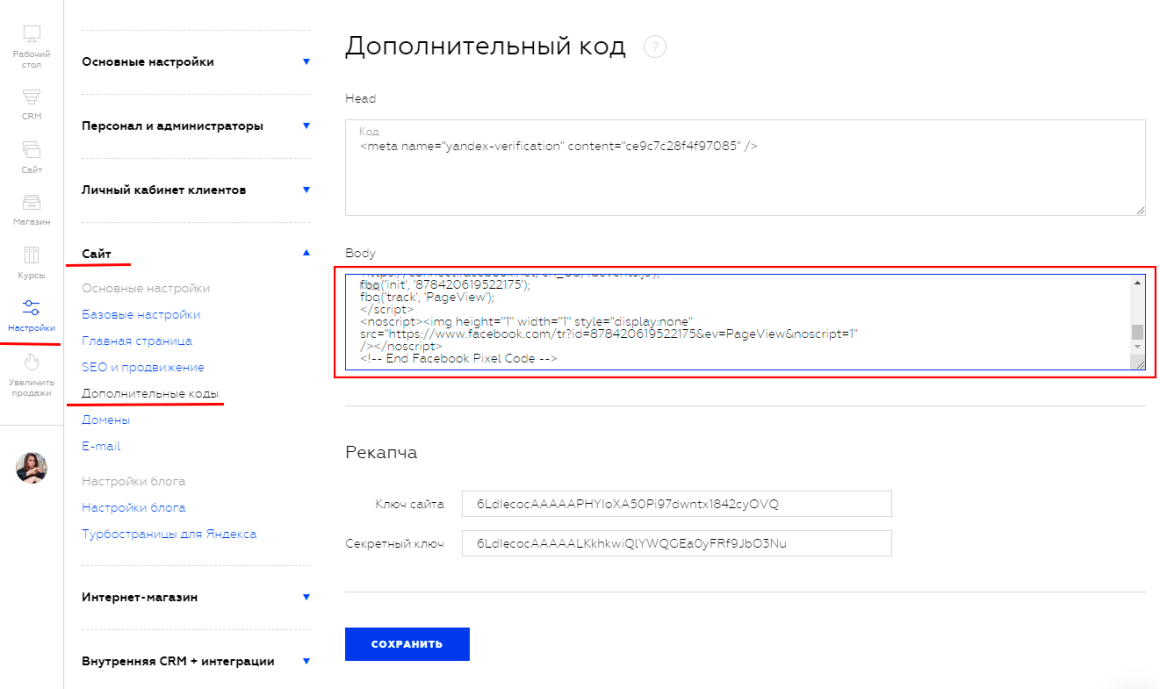
Task: Click the Body textarea scrollbar thumb
Action: [1138, 332]
